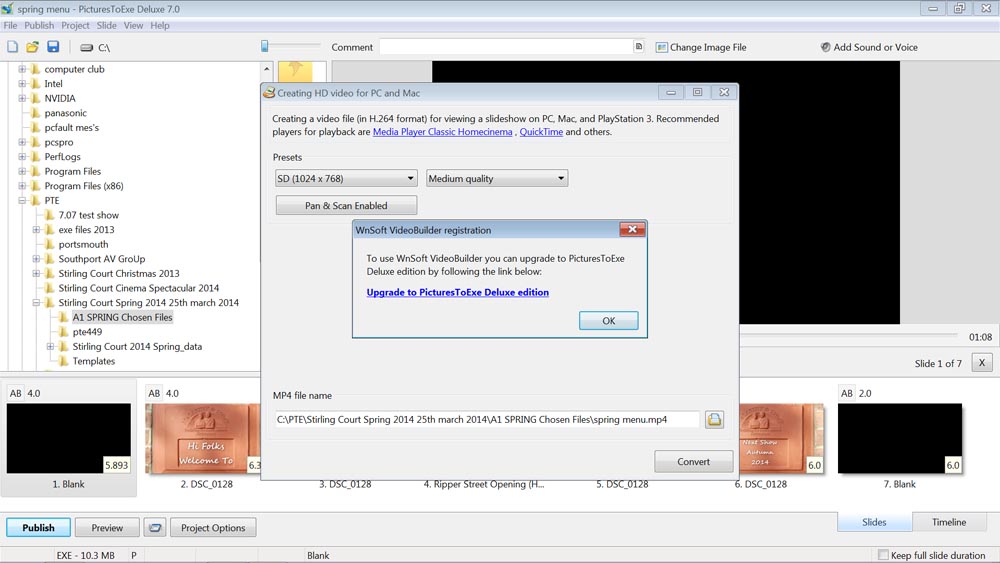The height and width of the screenshot is (563, 1000).
Task: Select A1 SPRING Chosen Files folder
Action: (122, 317)
